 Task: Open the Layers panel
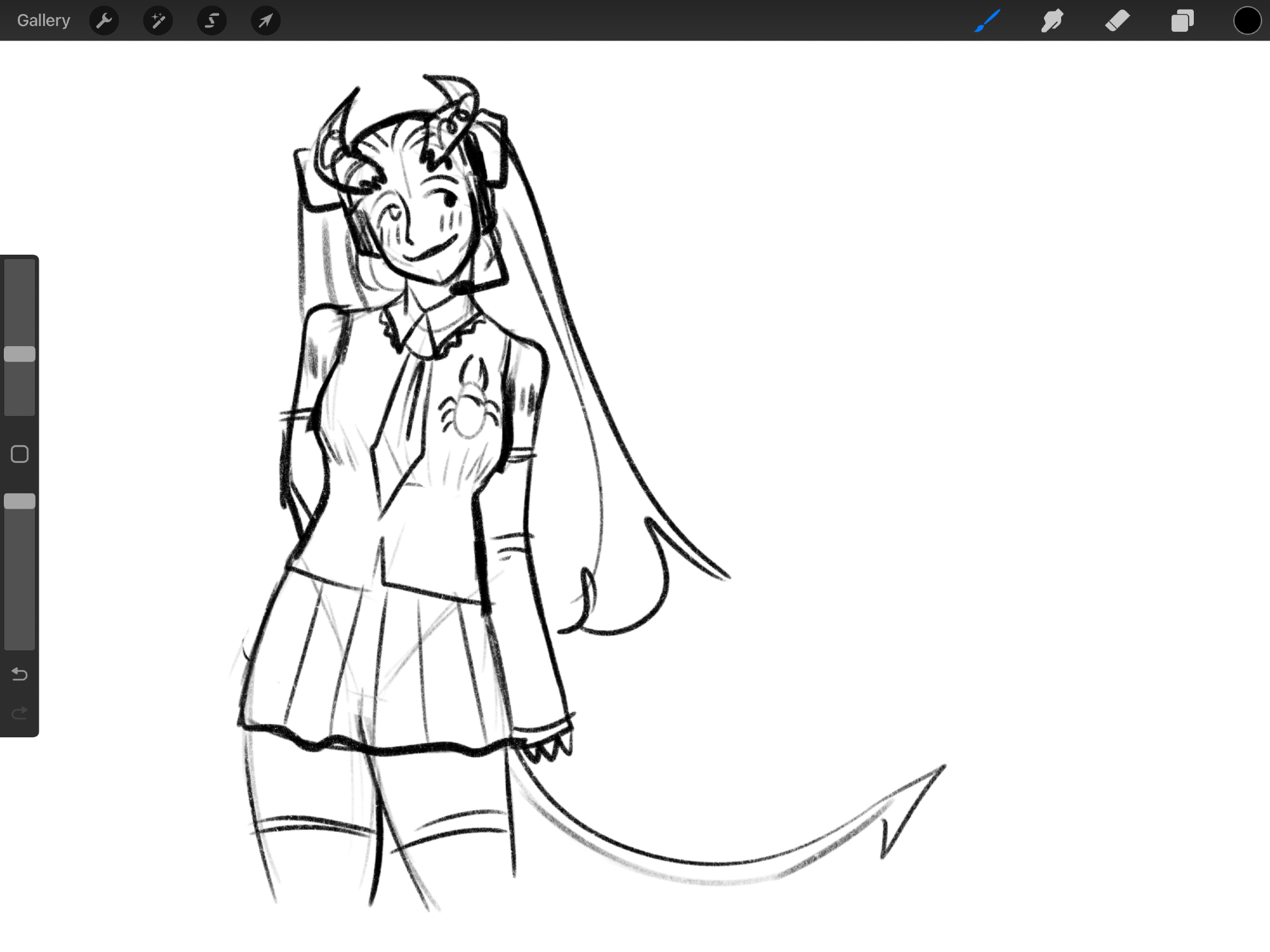tap(1182, 21)
